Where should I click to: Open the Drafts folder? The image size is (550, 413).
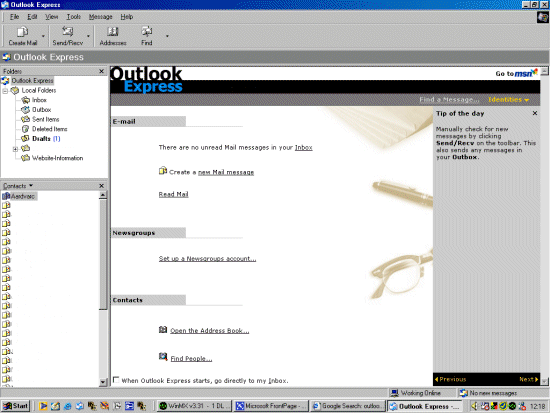[x=41, y=139]
